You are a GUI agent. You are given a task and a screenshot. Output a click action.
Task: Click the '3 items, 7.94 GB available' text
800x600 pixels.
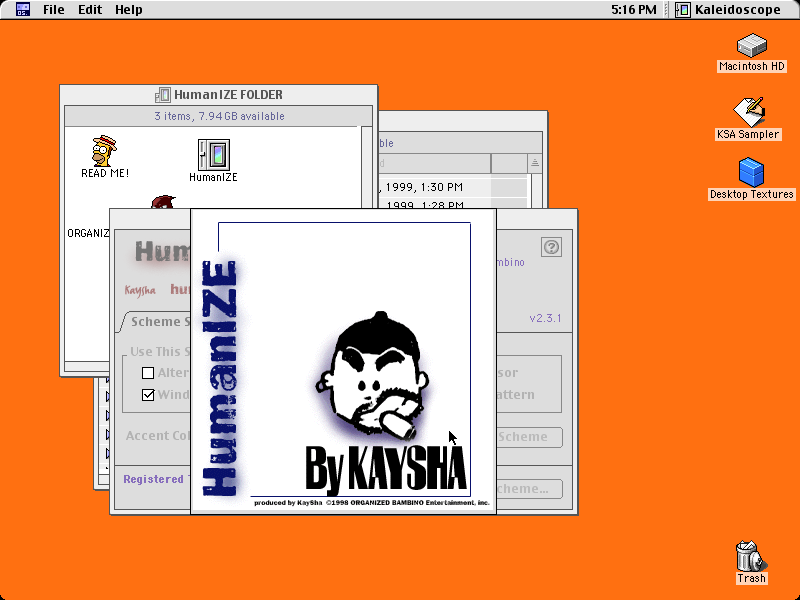(x=219, y=116)
